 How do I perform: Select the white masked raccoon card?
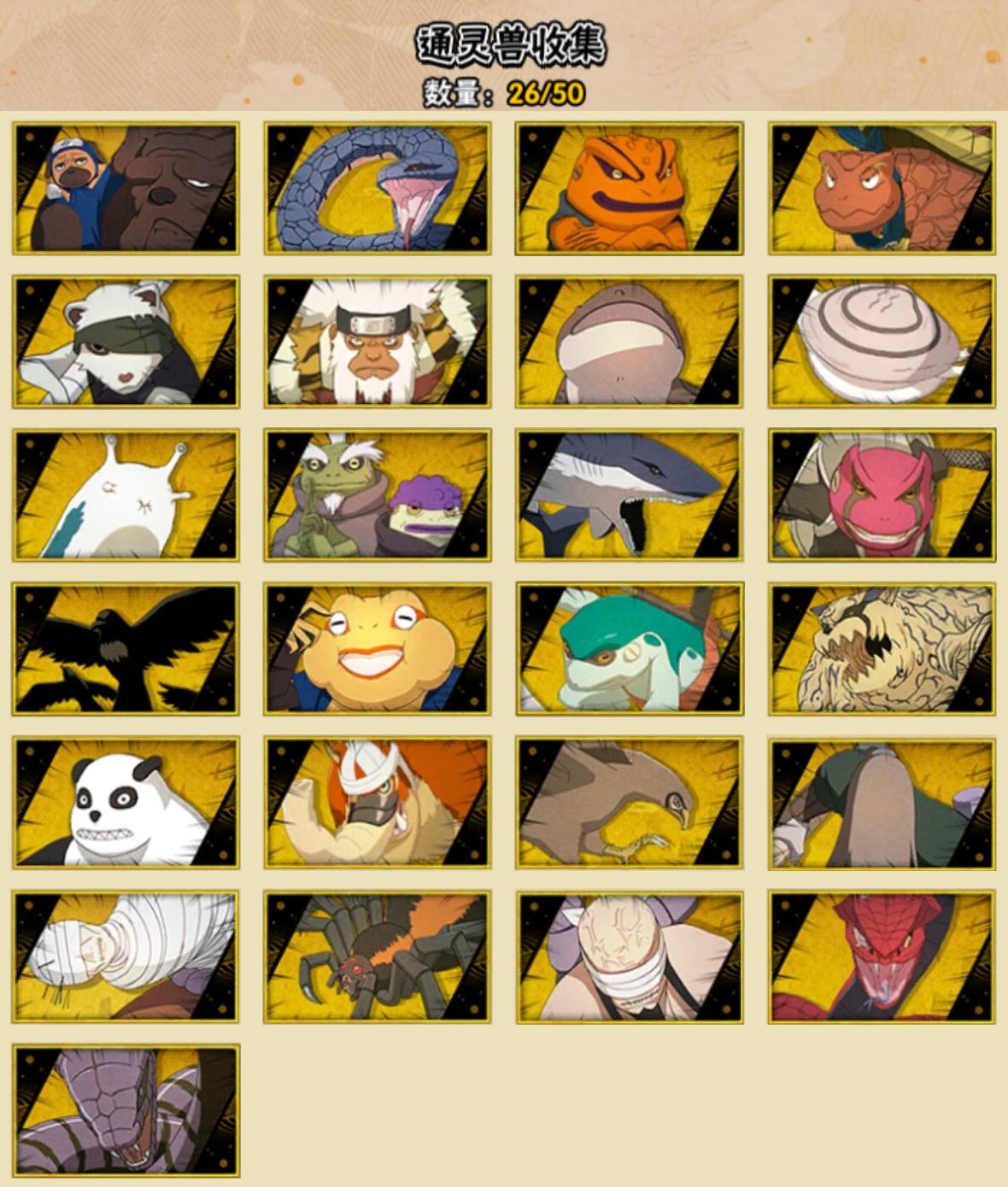tap(126, 342)
